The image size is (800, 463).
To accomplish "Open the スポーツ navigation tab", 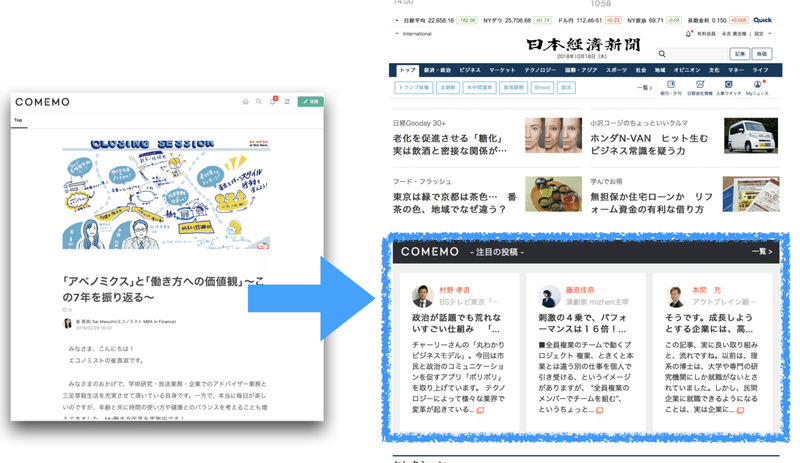I will pyautogui.click(x=616, y=70).
